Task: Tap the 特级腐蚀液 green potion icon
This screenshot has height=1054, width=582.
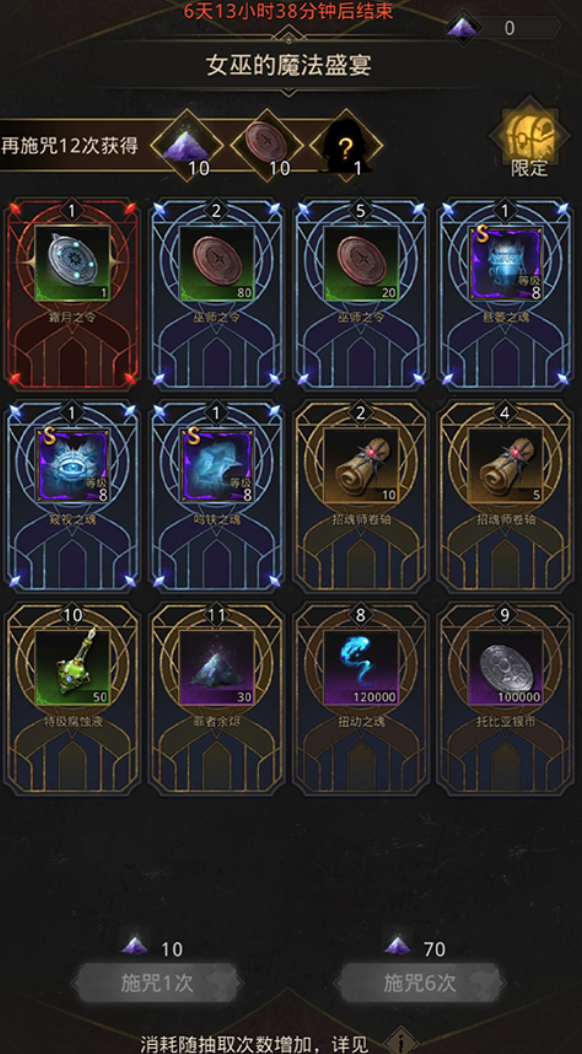Action: pyautogui.click(x=73, y=668)
